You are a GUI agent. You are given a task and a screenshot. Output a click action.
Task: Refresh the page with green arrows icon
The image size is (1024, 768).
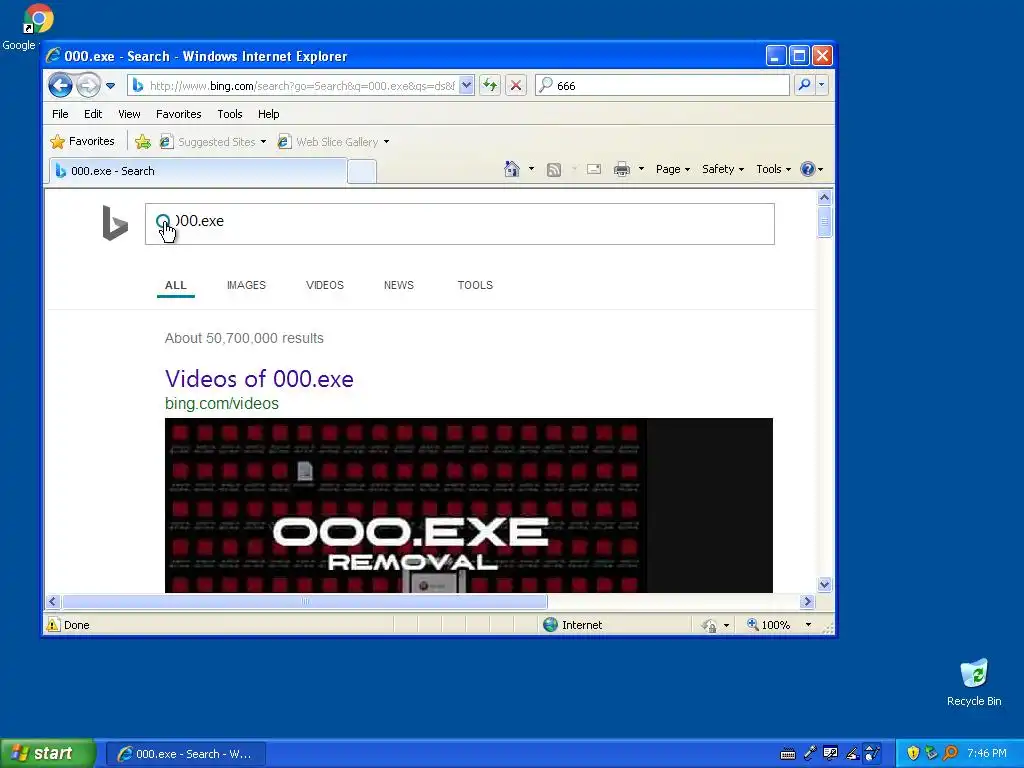coord(490,85)
